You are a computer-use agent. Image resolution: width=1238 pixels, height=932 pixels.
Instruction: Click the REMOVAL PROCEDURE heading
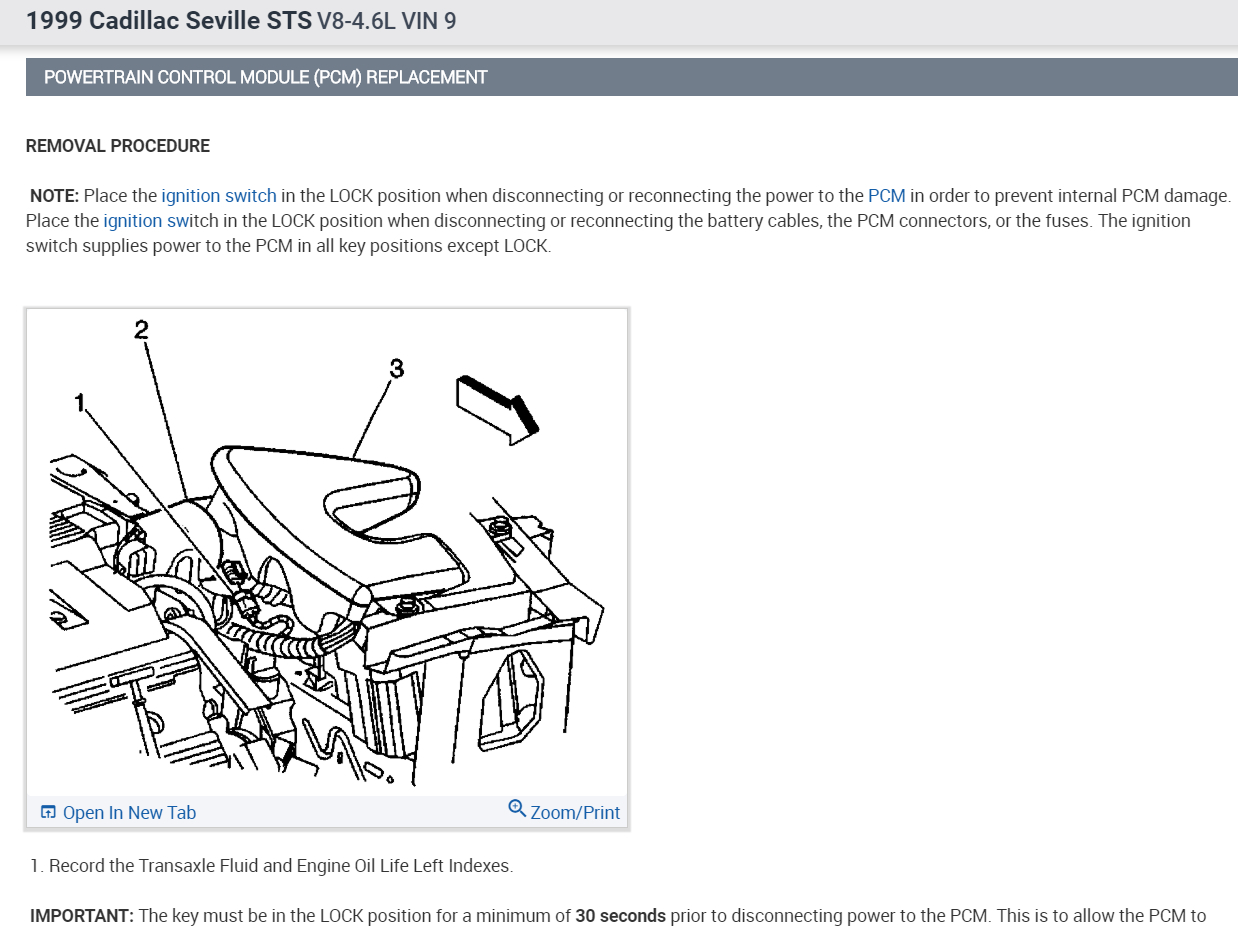[118, 146]
